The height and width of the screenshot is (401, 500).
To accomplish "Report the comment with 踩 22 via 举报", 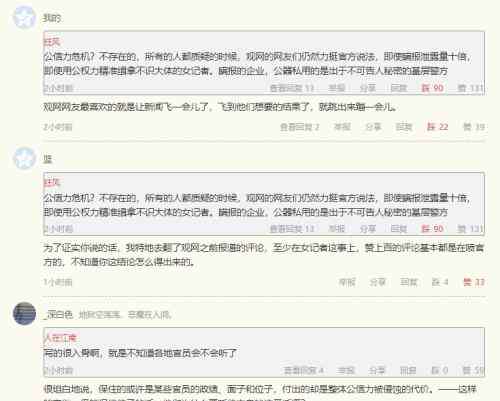I will [342, 127].
